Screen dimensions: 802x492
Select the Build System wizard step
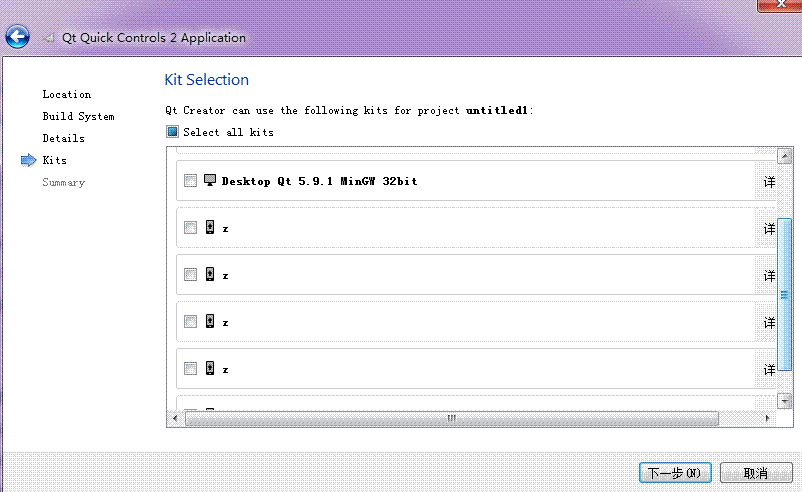(78, 116)
